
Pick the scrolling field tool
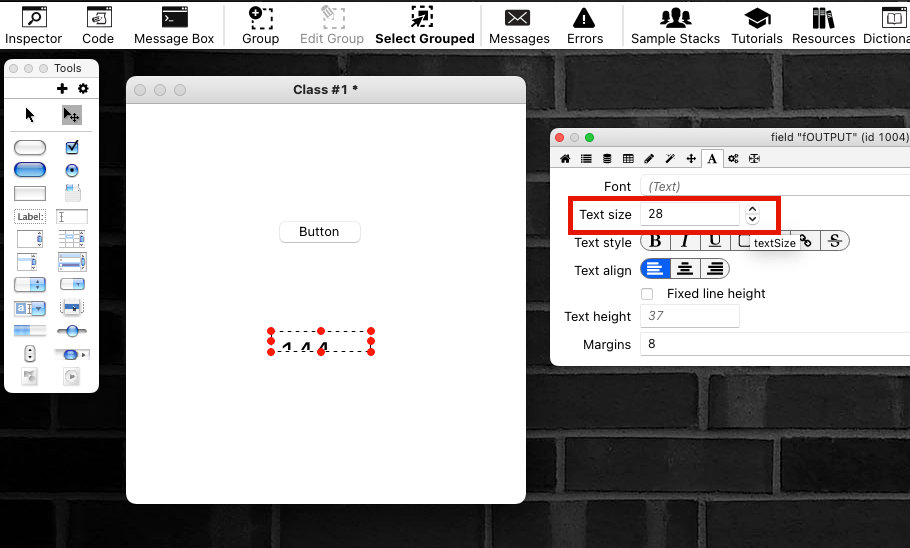coord(30,239)
